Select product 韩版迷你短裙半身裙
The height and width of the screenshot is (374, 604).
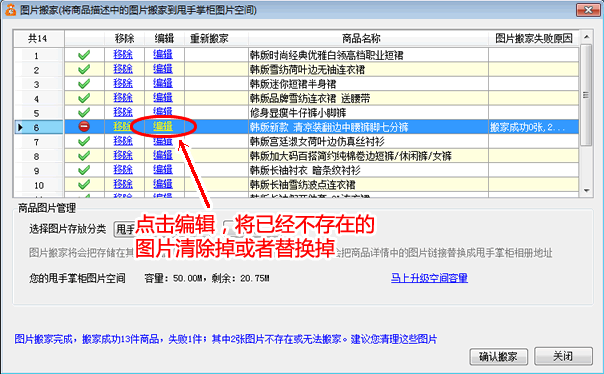[293, 84]
